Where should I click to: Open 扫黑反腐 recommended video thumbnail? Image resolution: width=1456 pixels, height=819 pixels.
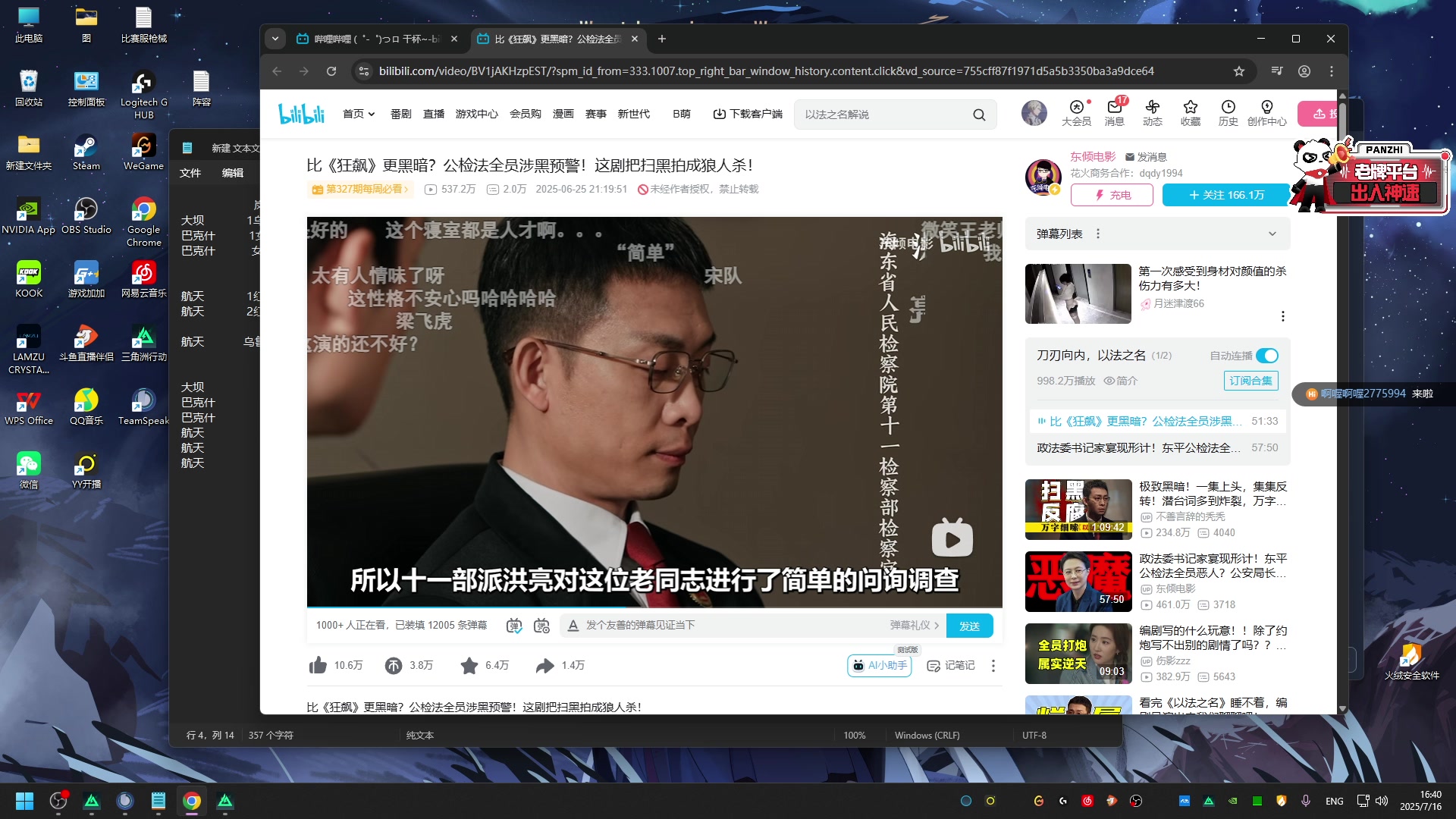tap(1078, 509)
